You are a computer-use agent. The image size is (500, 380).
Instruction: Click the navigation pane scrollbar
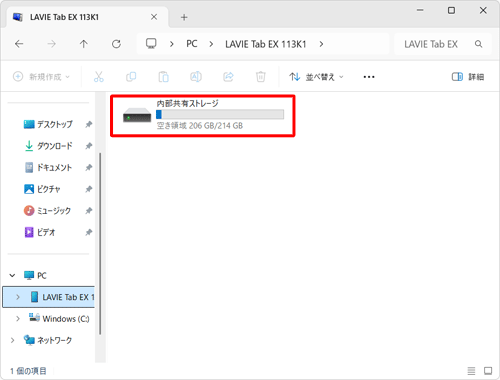100,243
